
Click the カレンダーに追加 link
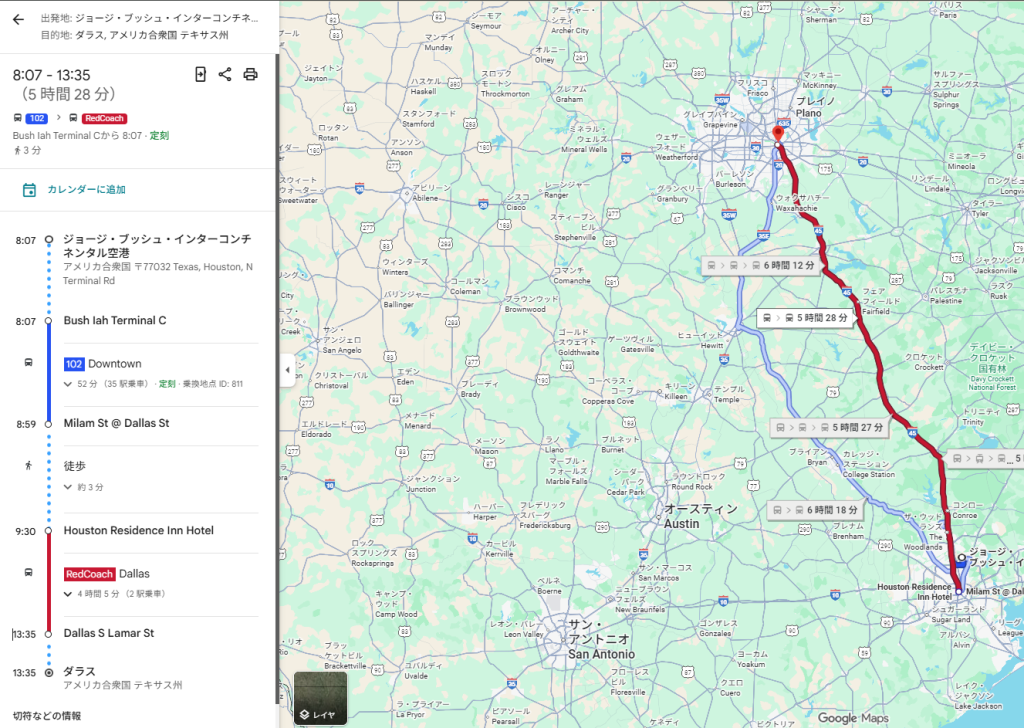(86, 189)
